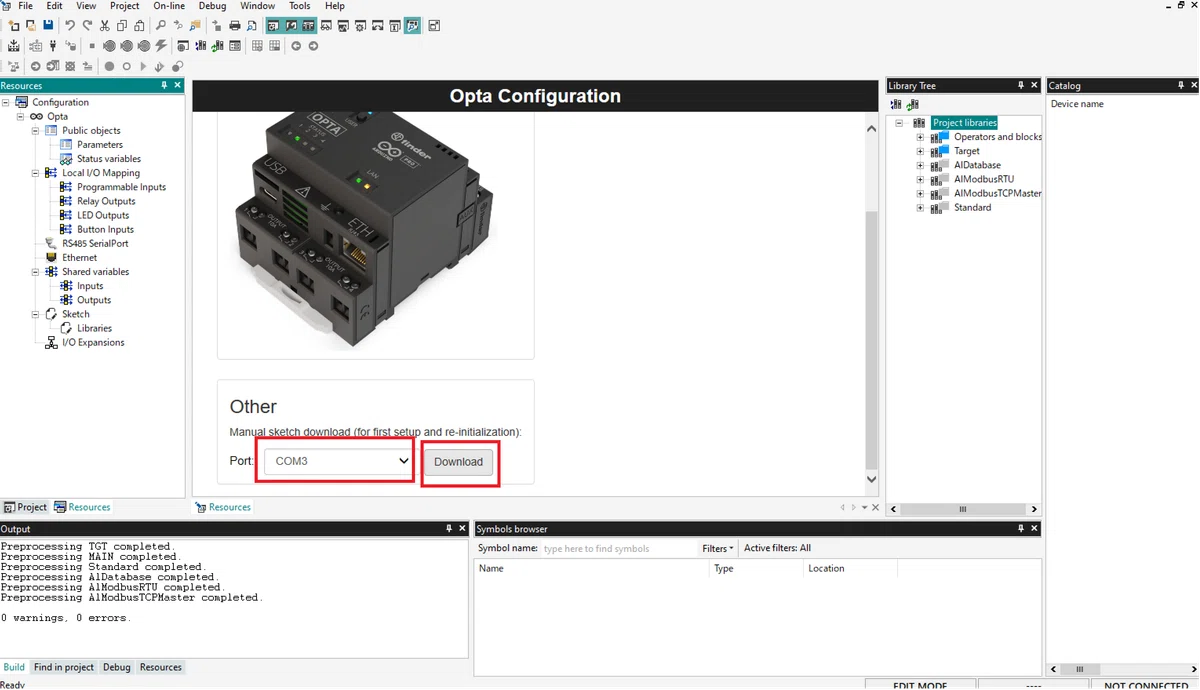The image size is (1200, 690).
Task: Click the connect to target plug icon
Action: tap(51, 46)
